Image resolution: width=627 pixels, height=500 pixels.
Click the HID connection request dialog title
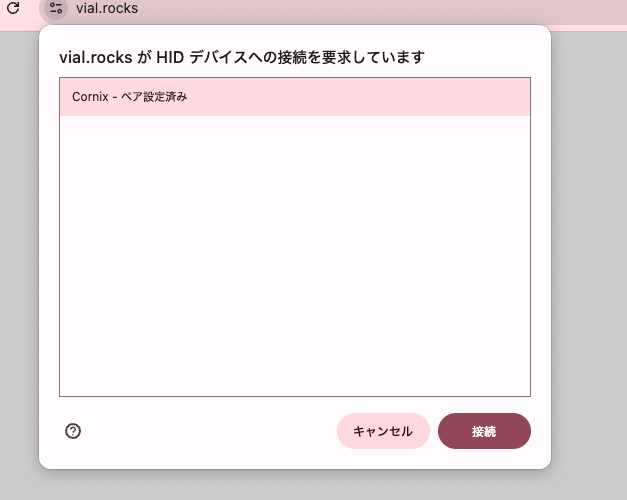(x=242, y=57)
